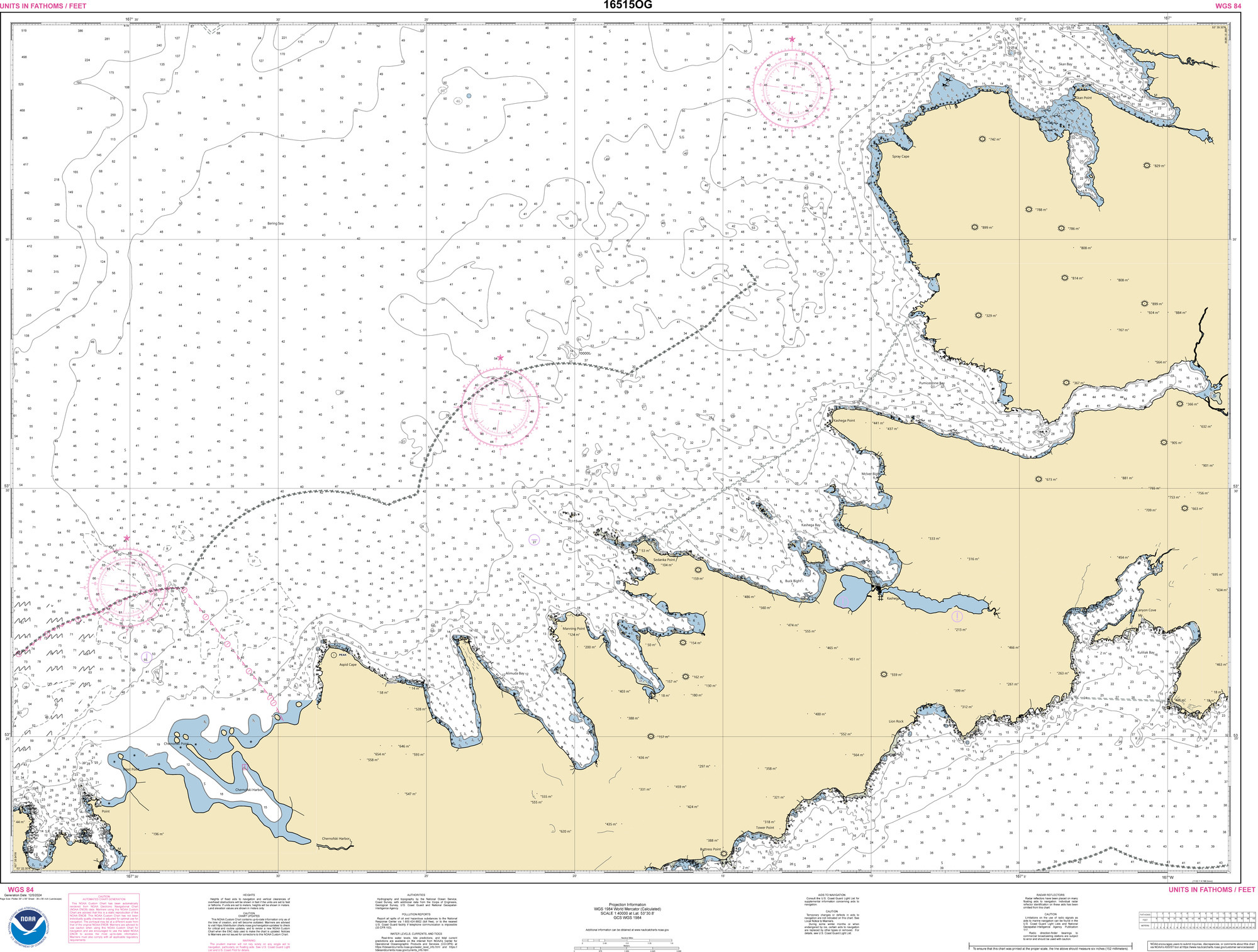This screenshot has height=952, width=1258.
Task: Click the 196 m height label
Action: pos(157,834)
